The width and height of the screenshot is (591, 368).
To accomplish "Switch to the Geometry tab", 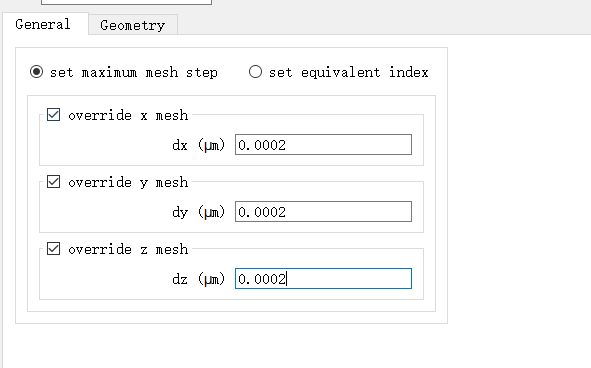I will (133, 25).
